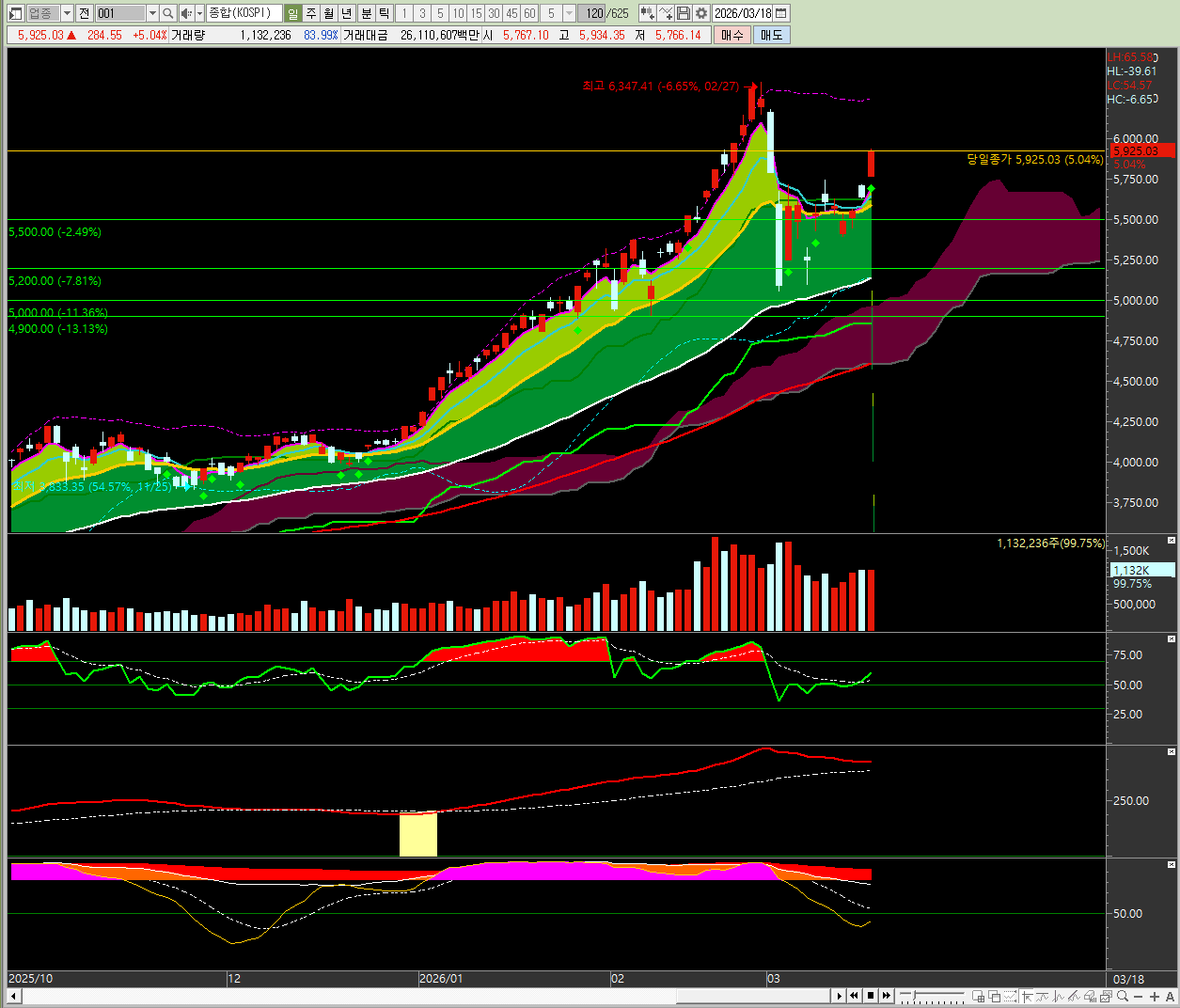Click the moving average line icon
Viewport: 1180px width, 1008px height.
coord(1043,996)
